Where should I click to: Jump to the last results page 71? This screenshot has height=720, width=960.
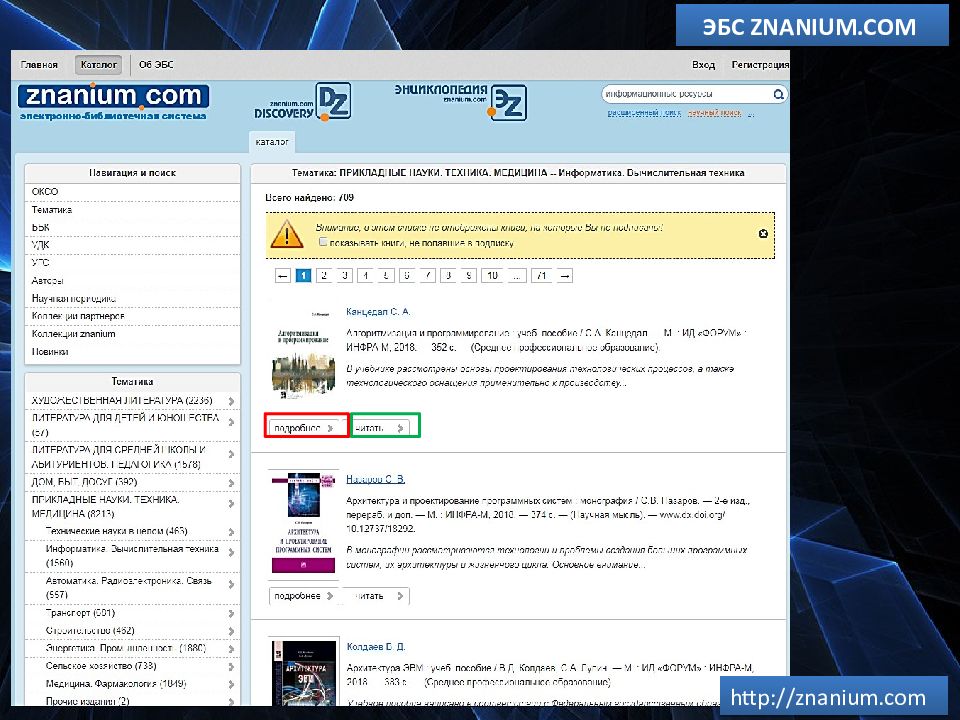pyautogui.click(x=541, y=276)
